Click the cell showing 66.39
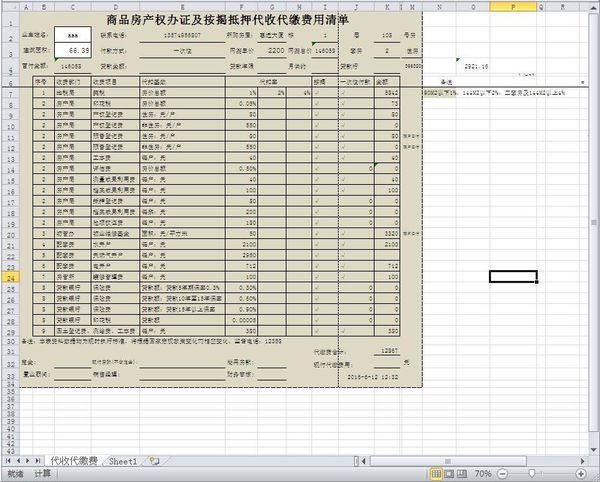 [73, 50]
